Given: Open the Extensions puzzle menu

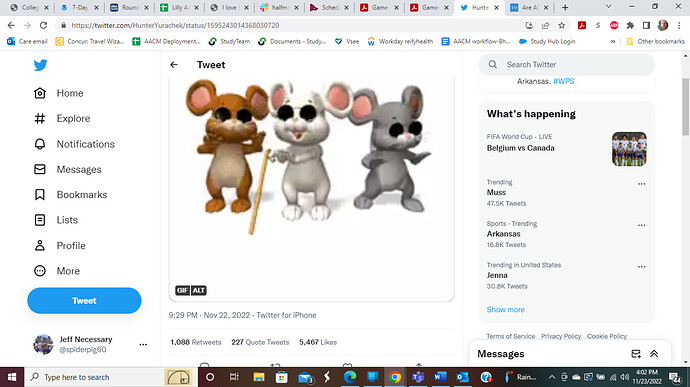Looking at the screenshot, I should pyautogui.click(x=630, y=26).
